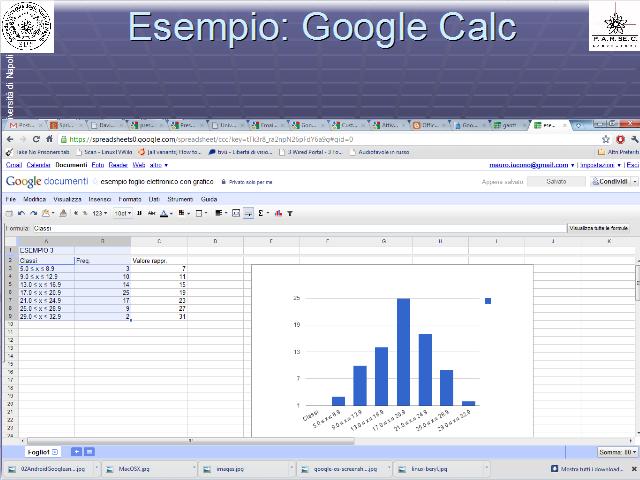Screen dimensions: 640x480
Task: Go to the browser home icon
Action: click(49, 139)
